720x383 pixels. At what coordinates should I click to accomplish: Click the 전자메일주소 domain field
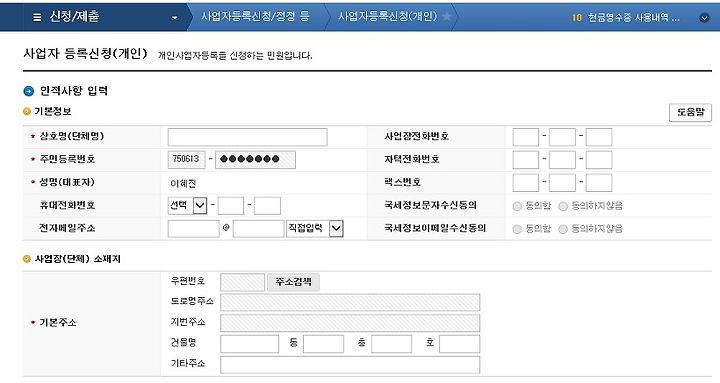coord(258,229)
